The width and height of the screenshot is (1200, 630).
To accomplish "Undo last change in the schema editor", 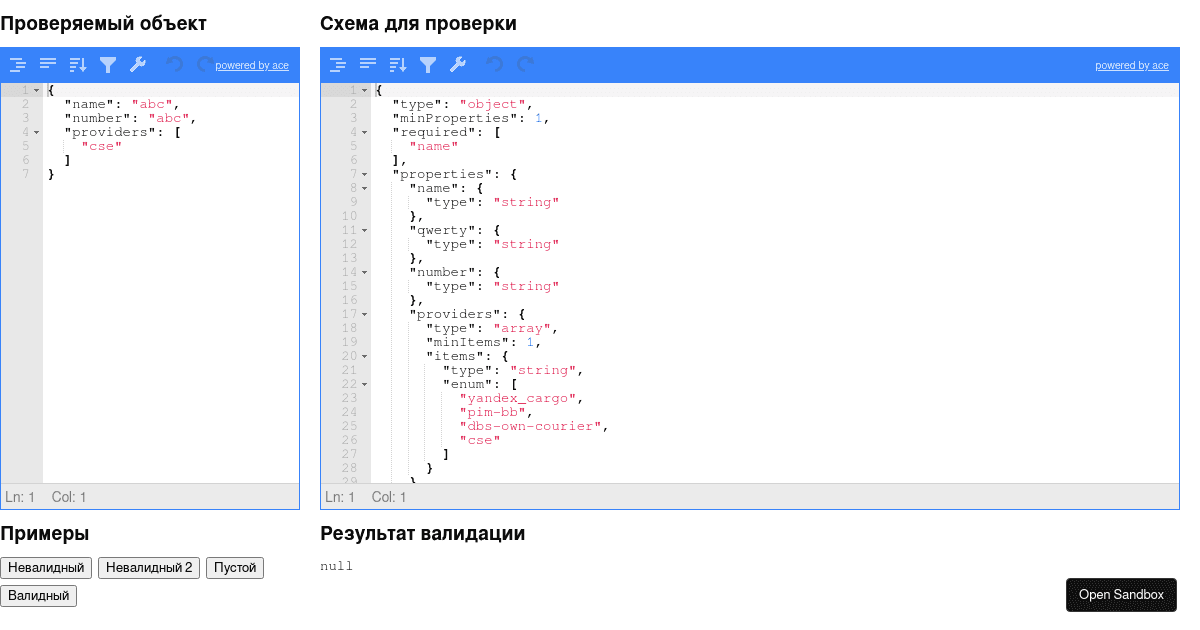I will point(494,65).
